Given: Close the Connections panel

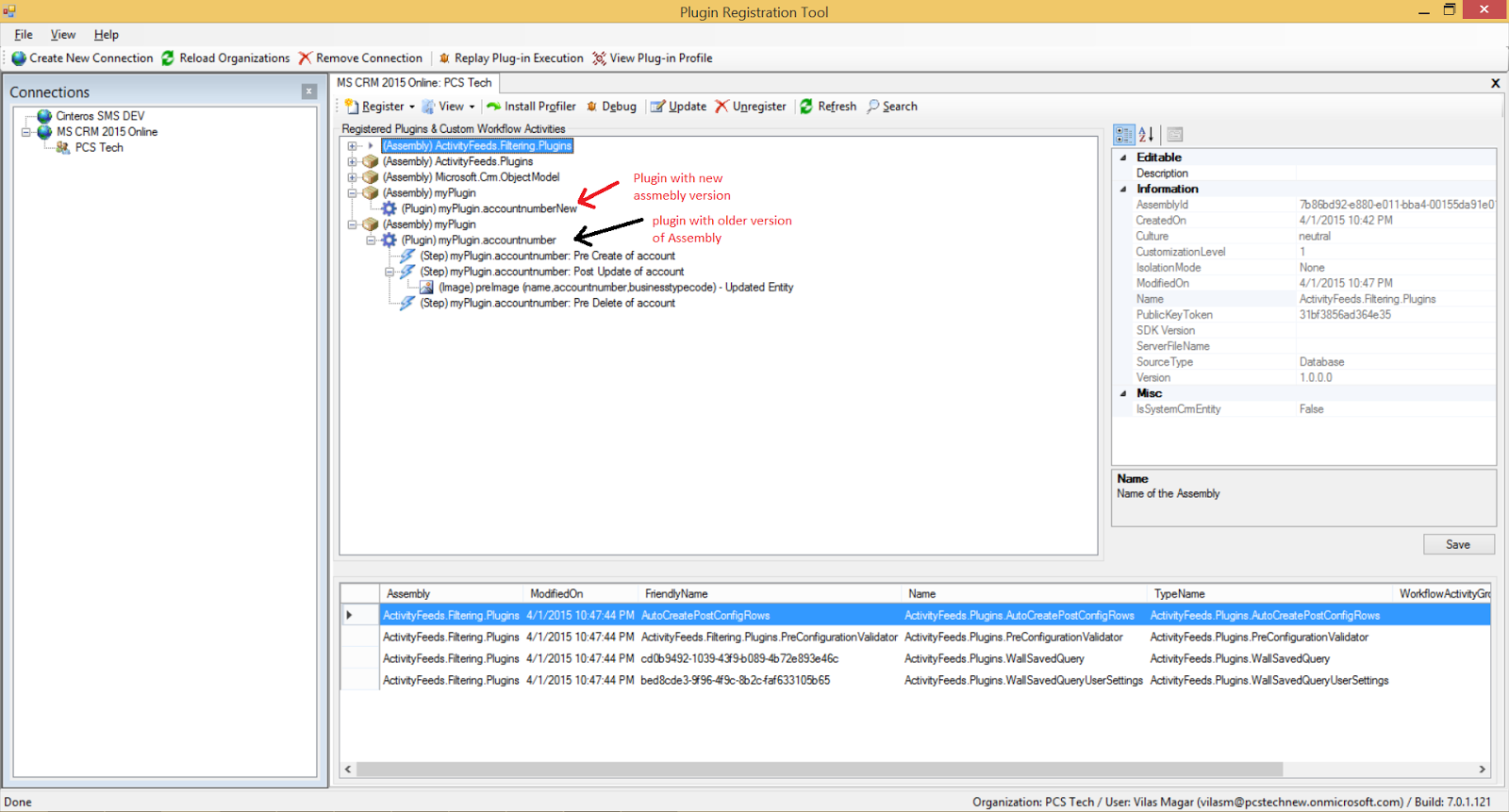Looking at the screenshot, I should (308, 91).
